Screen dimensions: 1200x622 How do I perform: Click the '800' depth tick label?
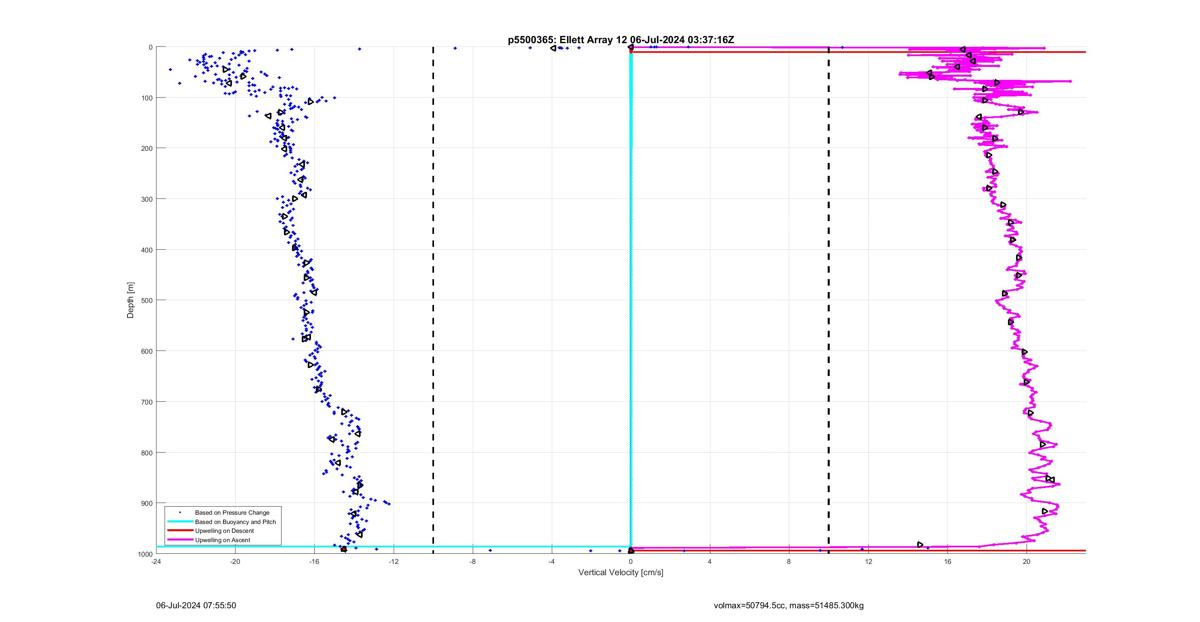coord(145,453)
